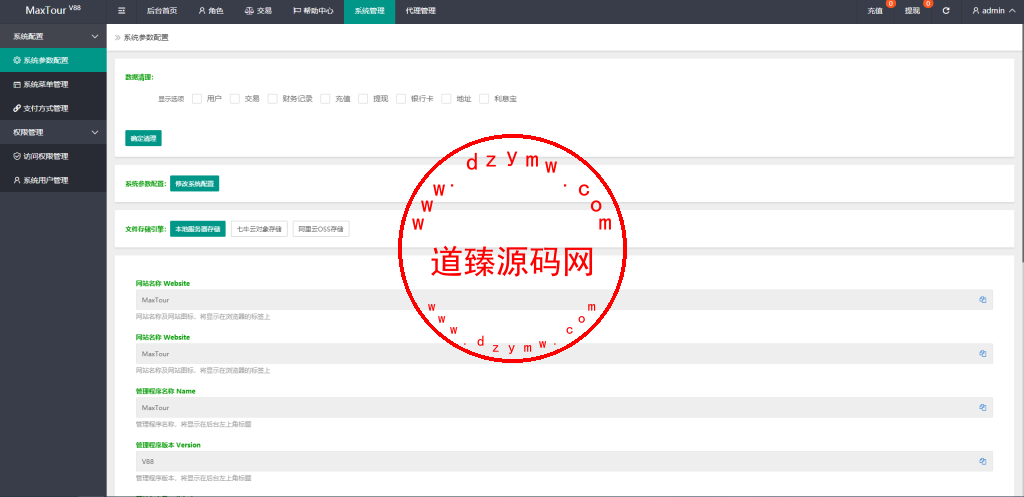This screenshot has width=1024, height=497.
Task: Open 系统用户管理 in the sidebar
Action: click(53, 180)
